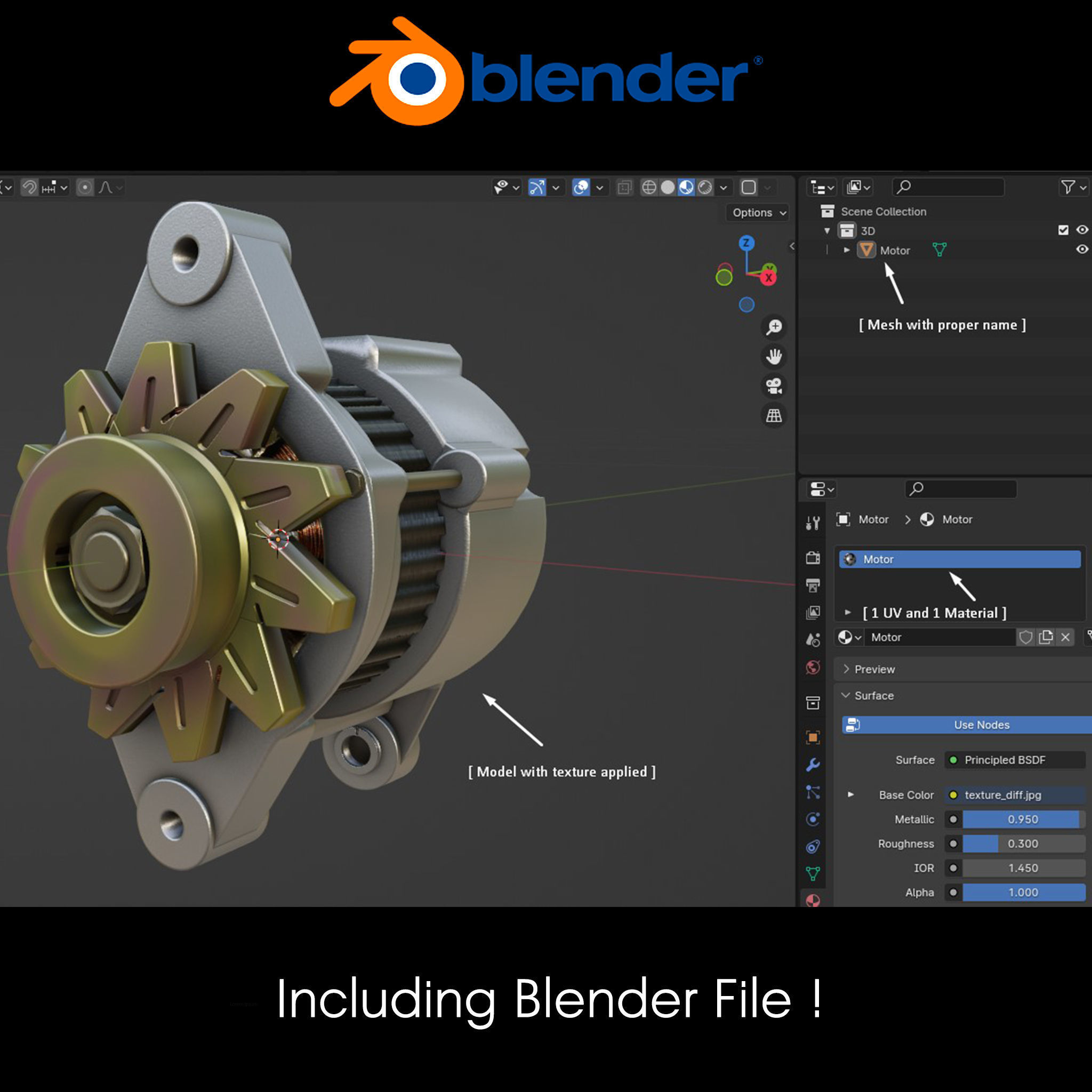Open the snapping options dropdown
1092x1092 pixels.
point(55,187)
